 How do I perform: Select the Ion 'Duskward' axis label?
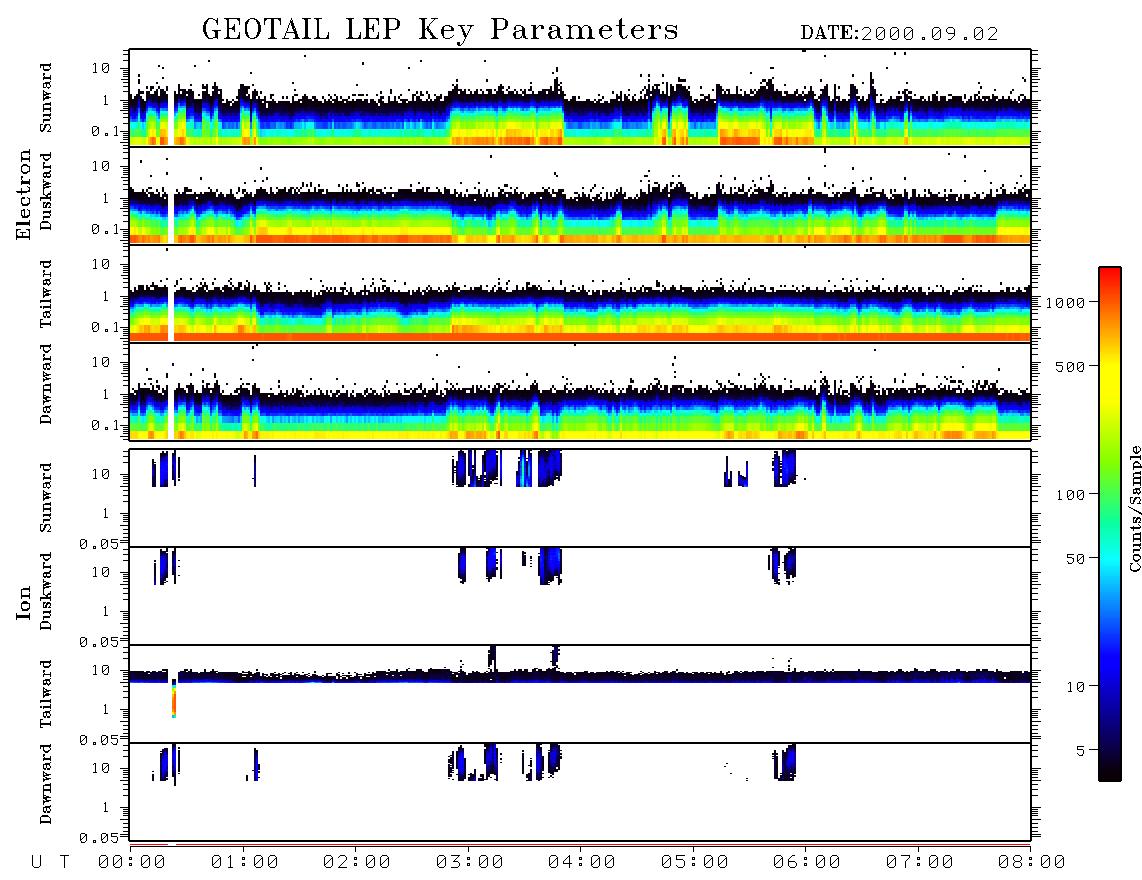(x=46, y=591)
